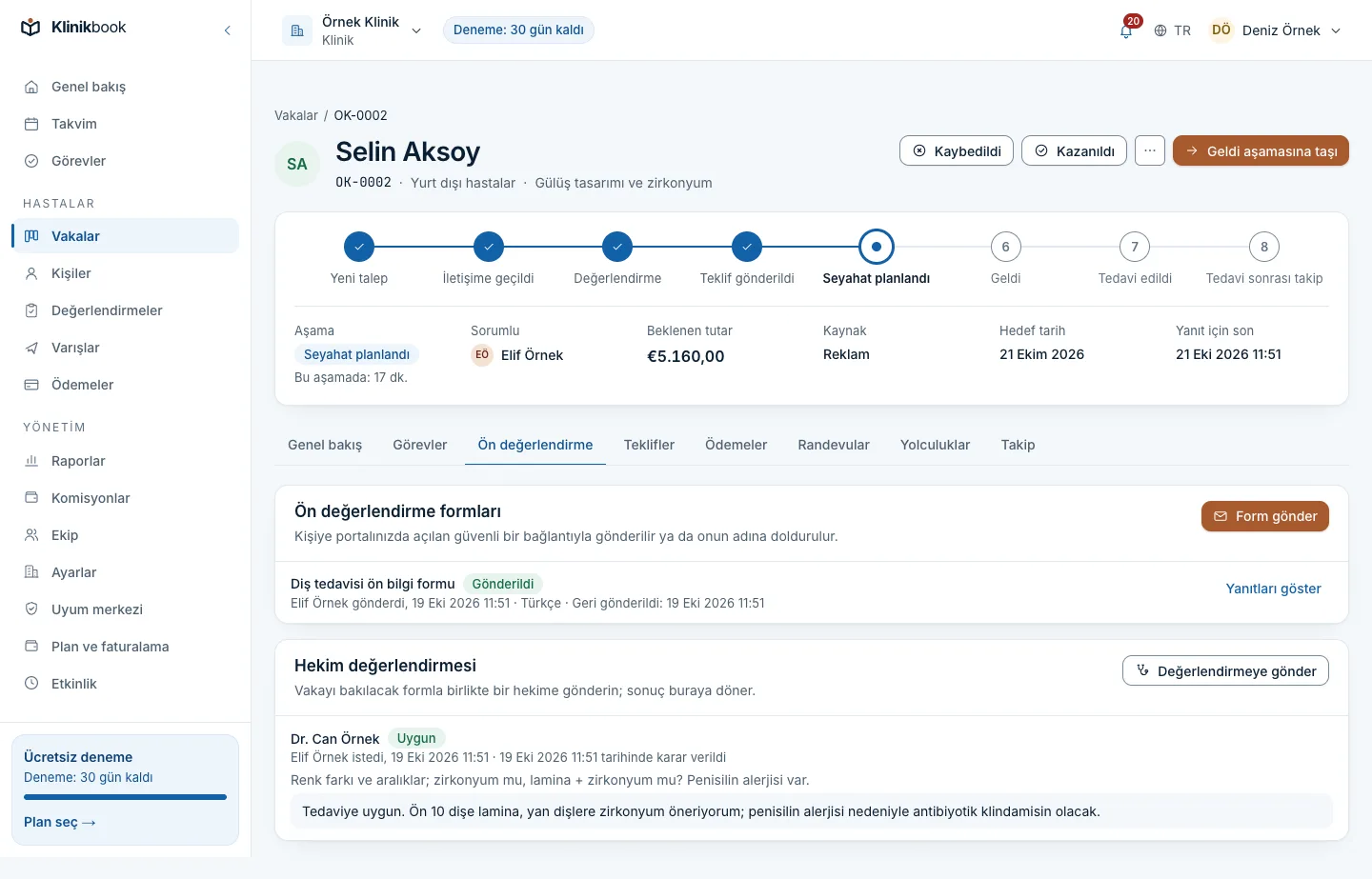Click the globe language icon
The height and width of the screenshot is (879, 1372).
1160,30
